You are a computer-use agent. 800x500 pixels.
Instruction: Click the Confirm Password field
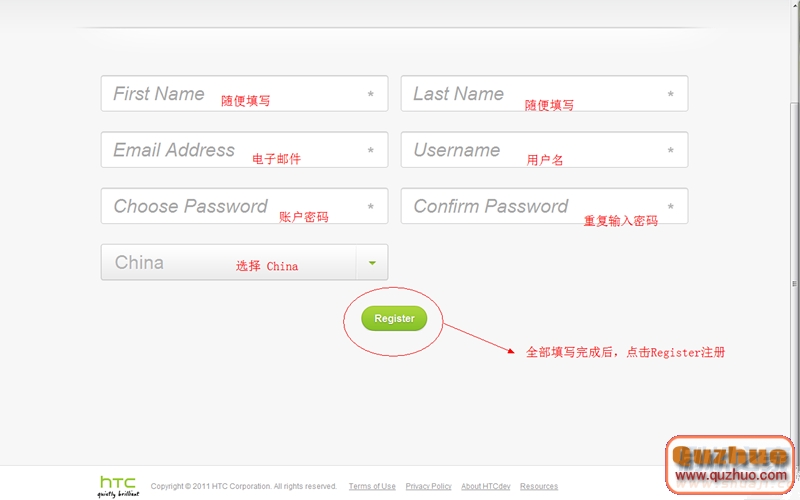click(x=544, y=206)
